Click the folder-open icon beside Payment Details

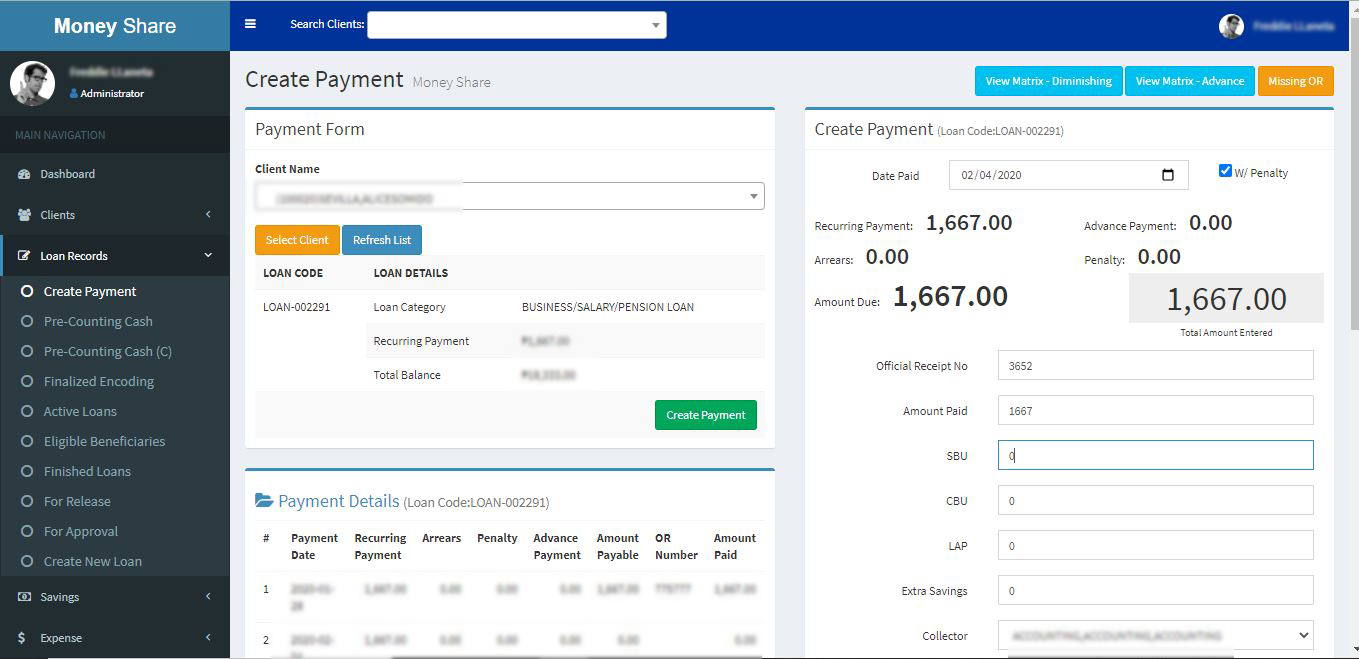click(264, 501)
